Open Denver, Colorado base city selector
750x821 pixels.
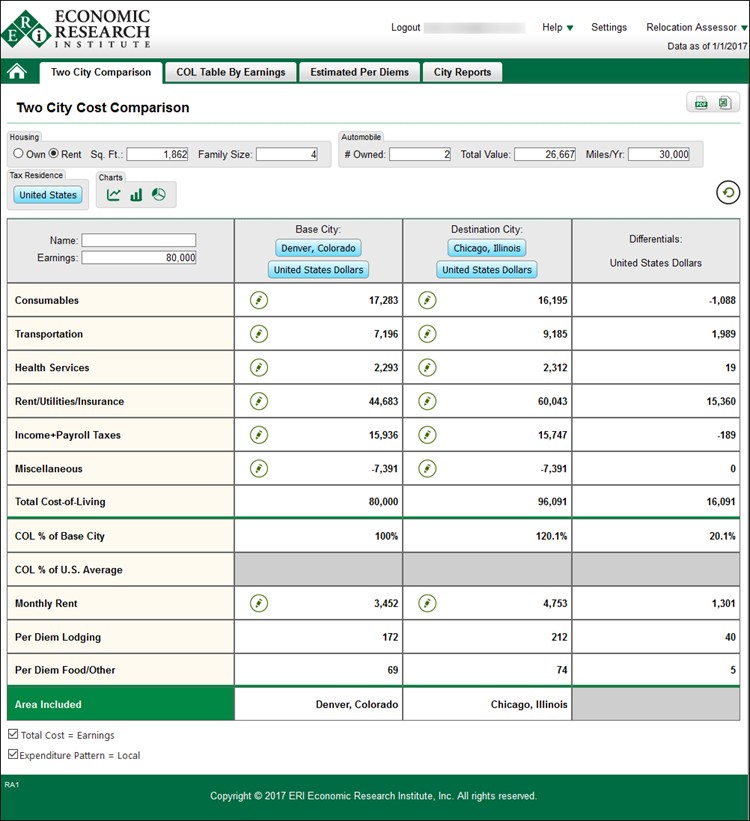point(318,248)
